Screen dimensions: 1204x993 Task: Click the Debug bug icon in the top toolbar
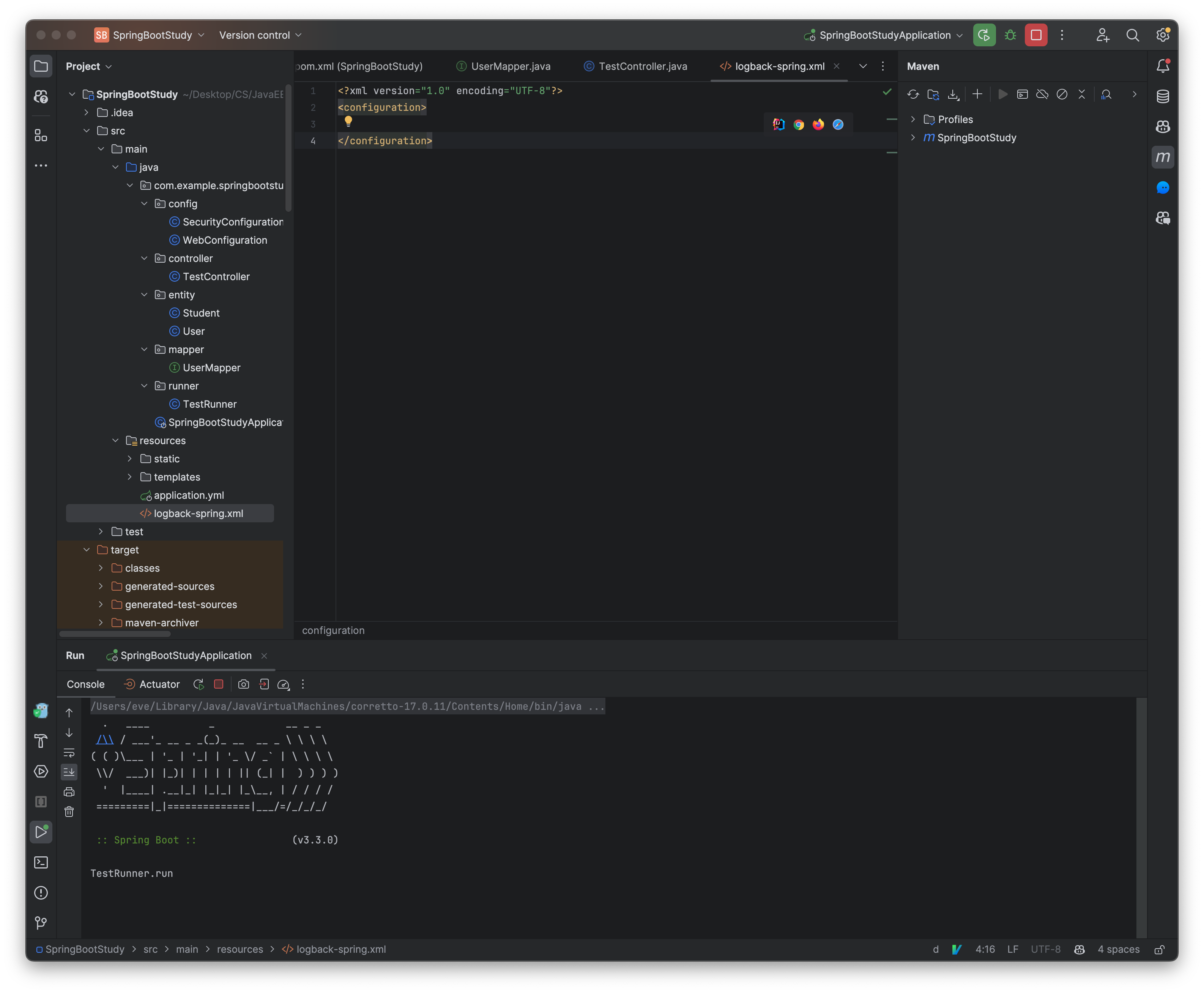pos(1010,35)
